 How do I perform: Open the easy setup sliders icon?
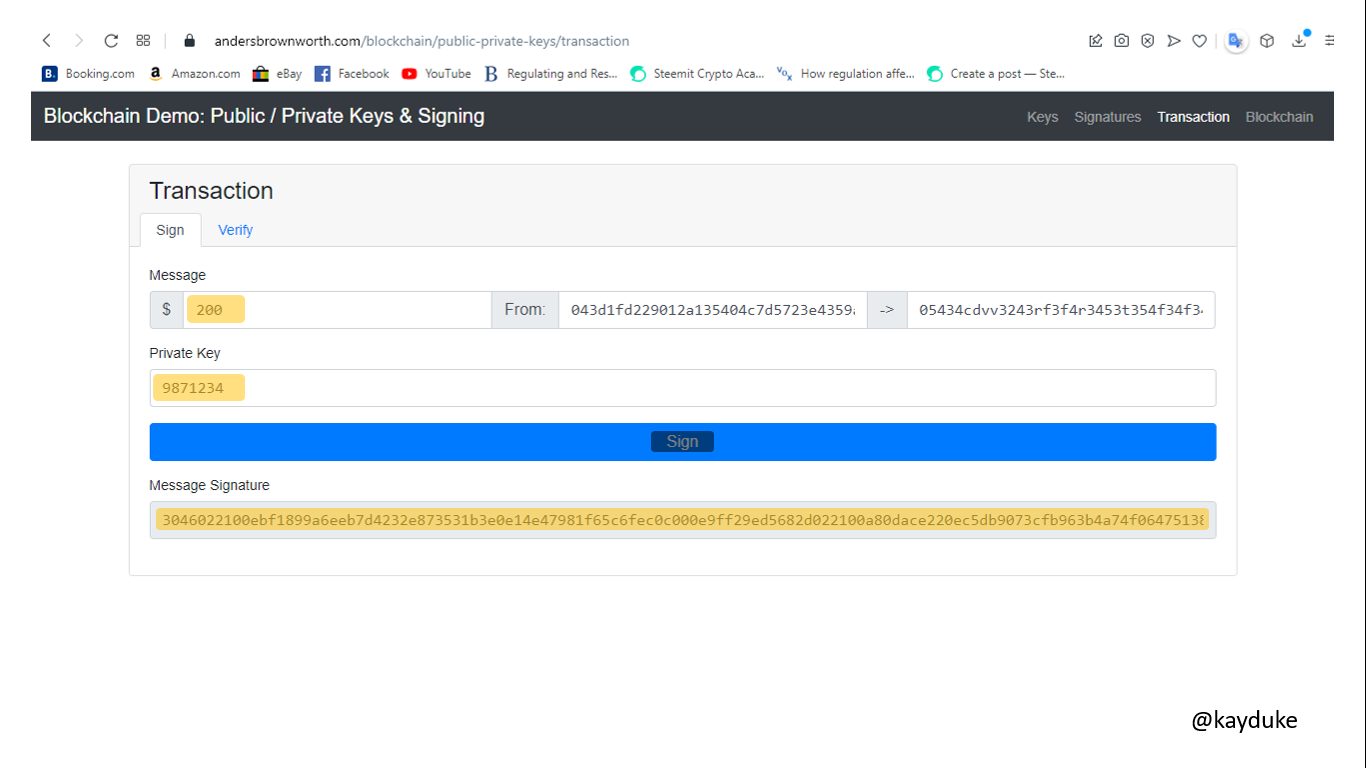(x=1329, y=41)
